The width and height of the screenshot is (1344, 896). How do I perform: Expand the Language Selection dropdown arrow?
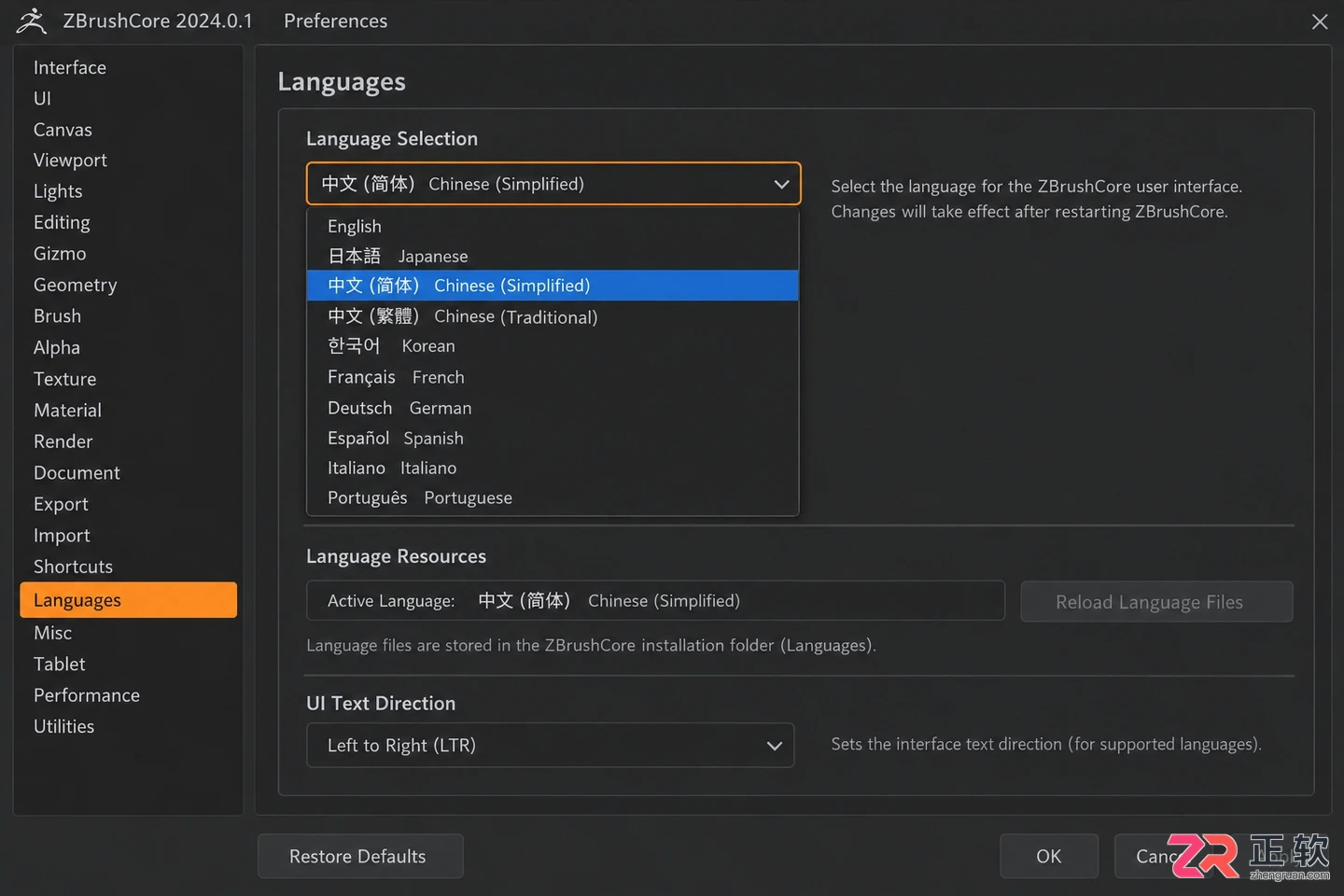tap(781, 185)
